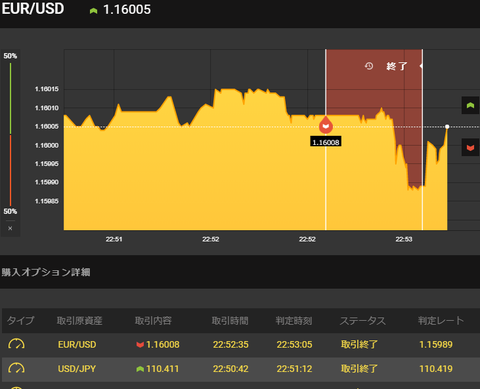
Task: Click the 取引時間 column header
Action: click(230, 321)
